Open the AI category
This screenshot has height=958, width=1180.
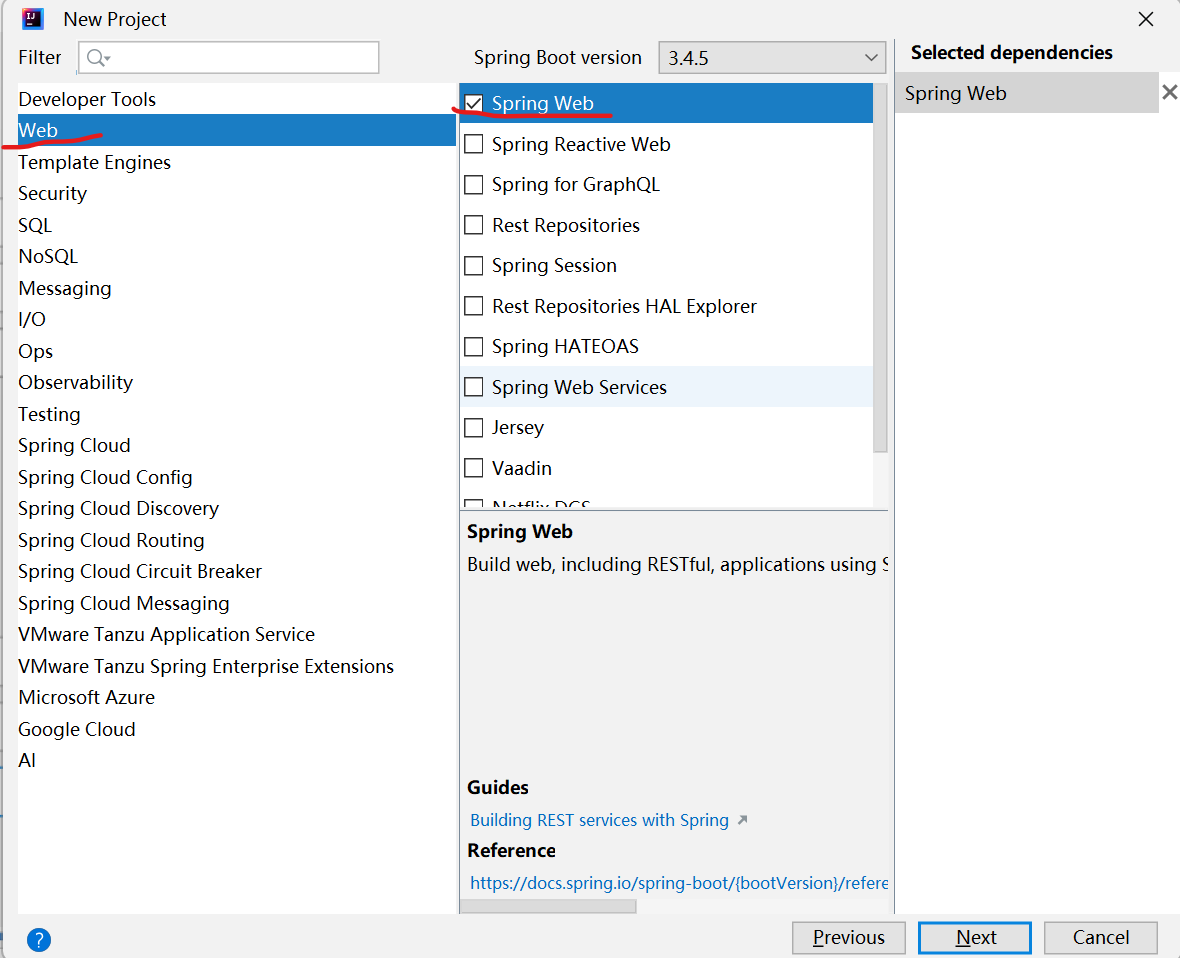coord(236,760)
